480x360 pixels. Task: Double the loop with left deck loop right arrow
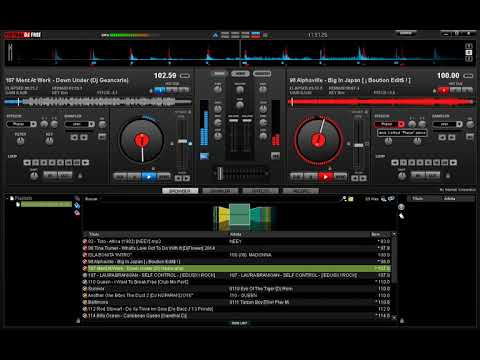[x=86, y=163]
